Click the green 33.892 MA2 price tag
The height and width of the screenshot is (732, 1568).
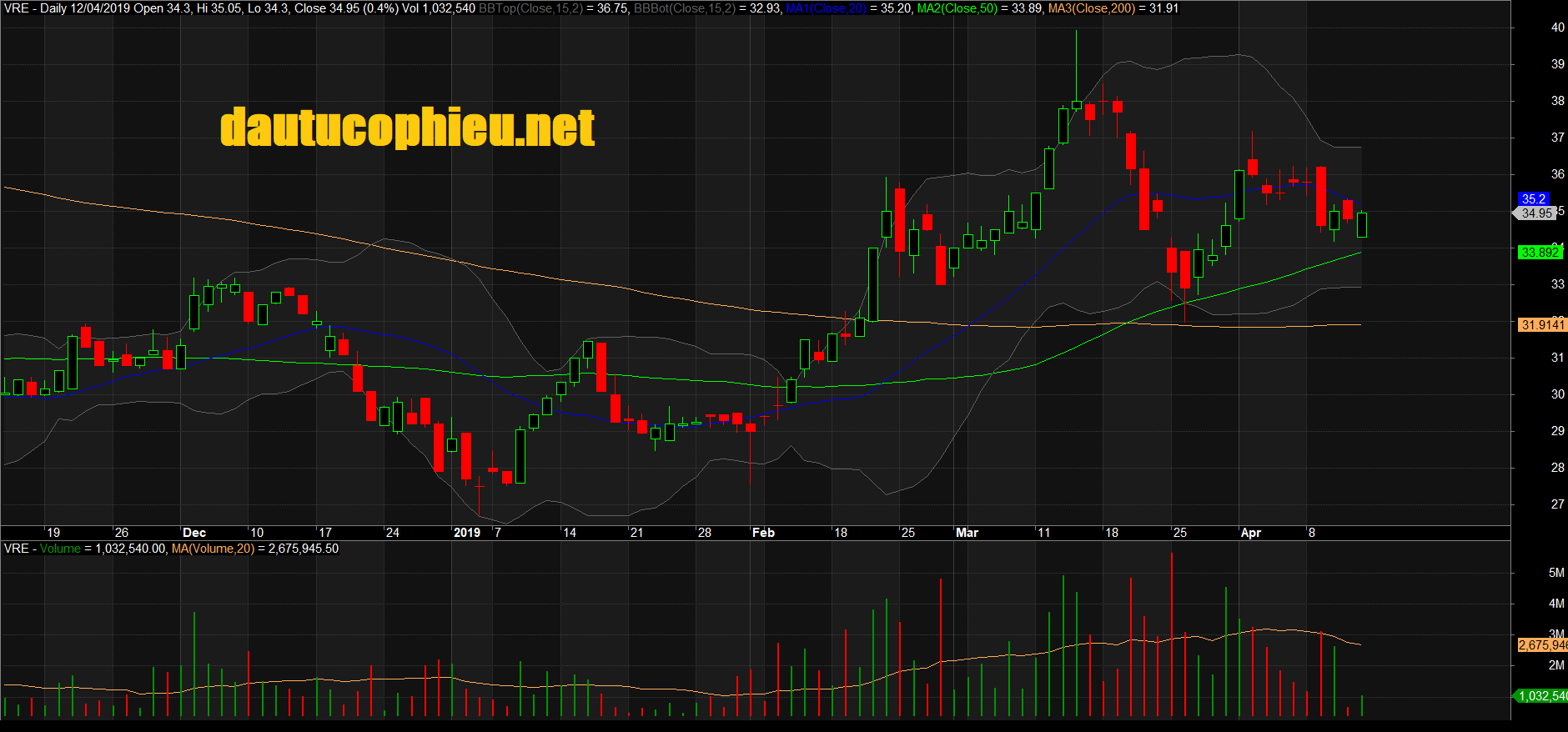click(1540, 252)
